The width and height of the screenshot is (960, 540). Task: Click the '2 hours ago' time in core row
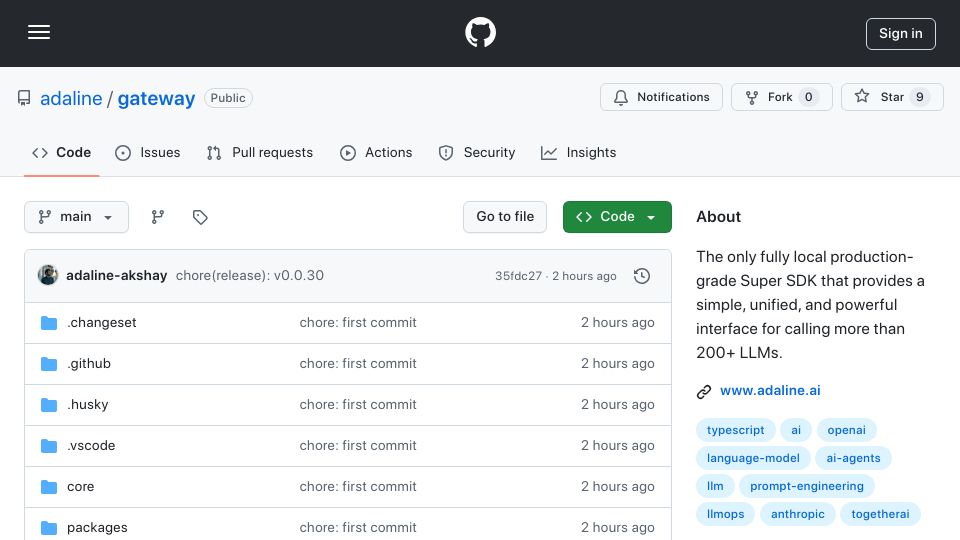coord(617,487)
